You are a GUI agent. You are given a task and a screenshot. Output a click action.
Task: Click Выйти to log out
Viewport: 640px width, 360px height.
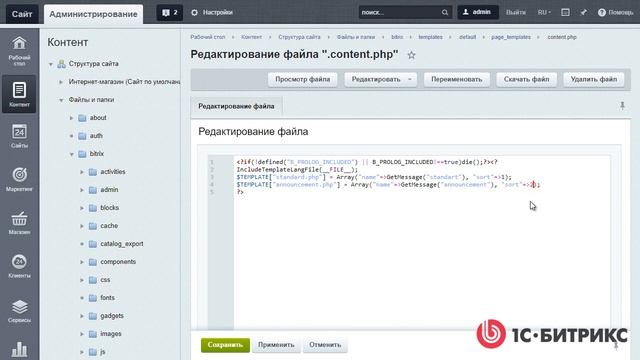point(516,13)
